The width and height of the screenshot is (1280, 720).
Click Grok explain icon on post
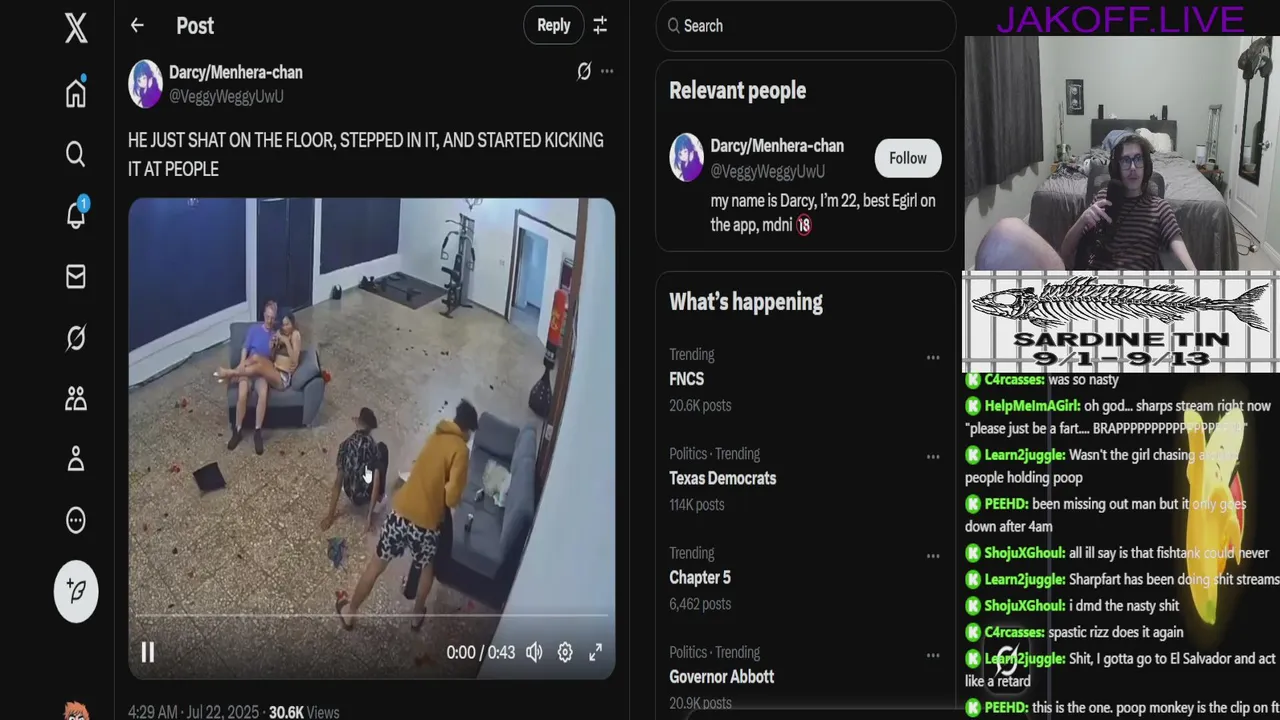(584, 71)
